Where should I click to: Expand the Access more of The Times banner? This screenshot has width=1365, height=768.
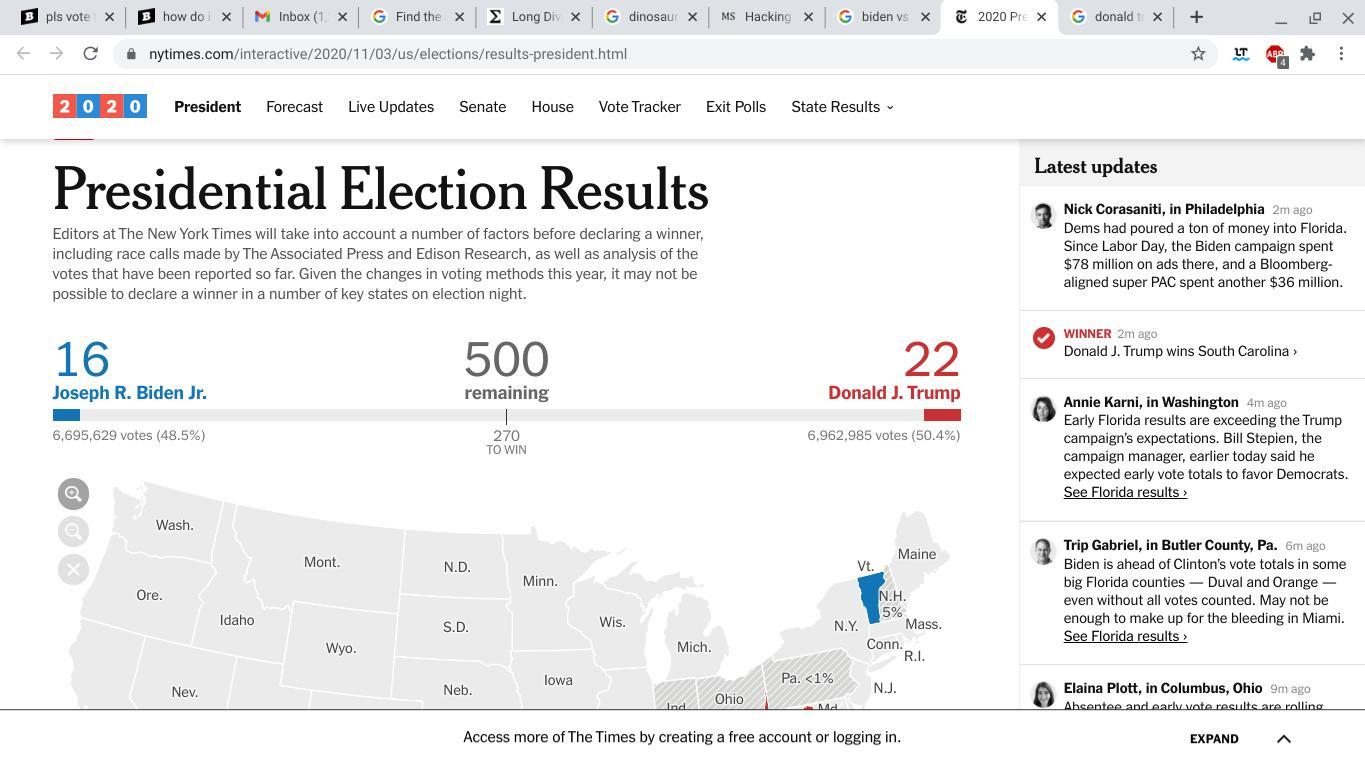1214,739
